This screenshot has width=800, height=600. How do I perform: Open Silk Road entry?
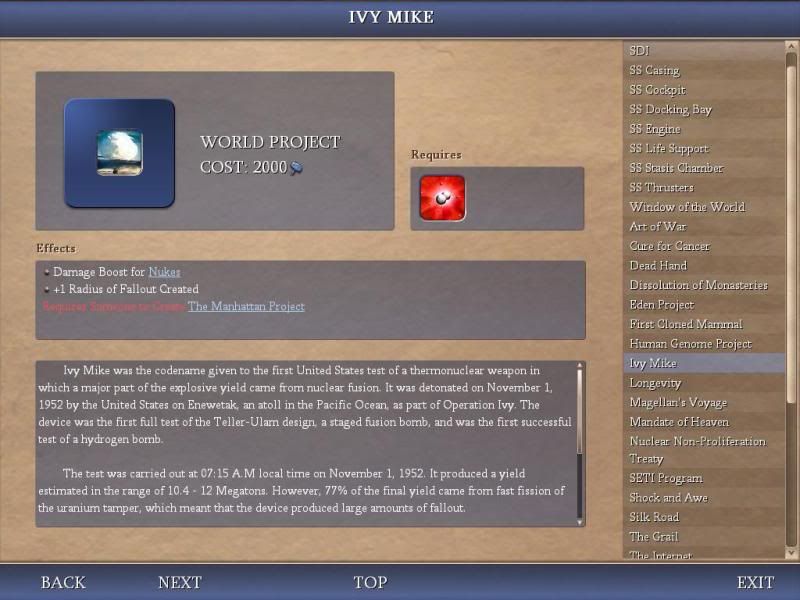pyautogui.click(x=704, y=517)
